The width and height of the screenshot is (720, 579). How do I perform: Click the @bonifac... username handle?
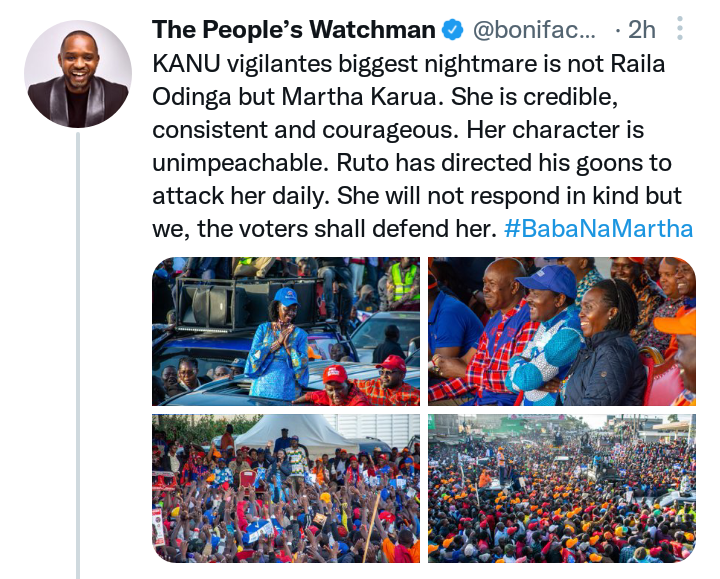[534, 30]
